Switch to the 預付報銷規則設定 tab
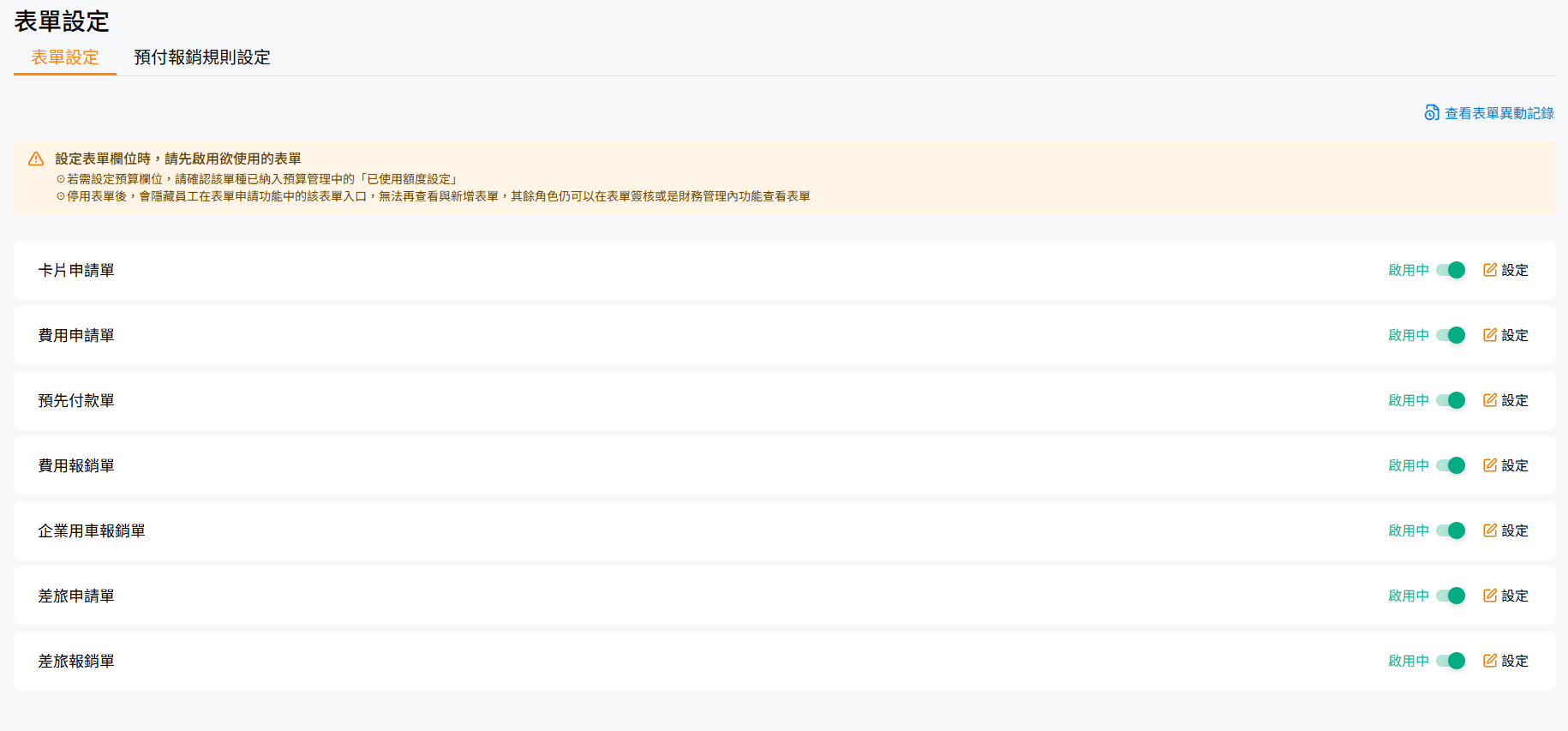The width and height of the screenshot is (1568, 731). point(202,57)
